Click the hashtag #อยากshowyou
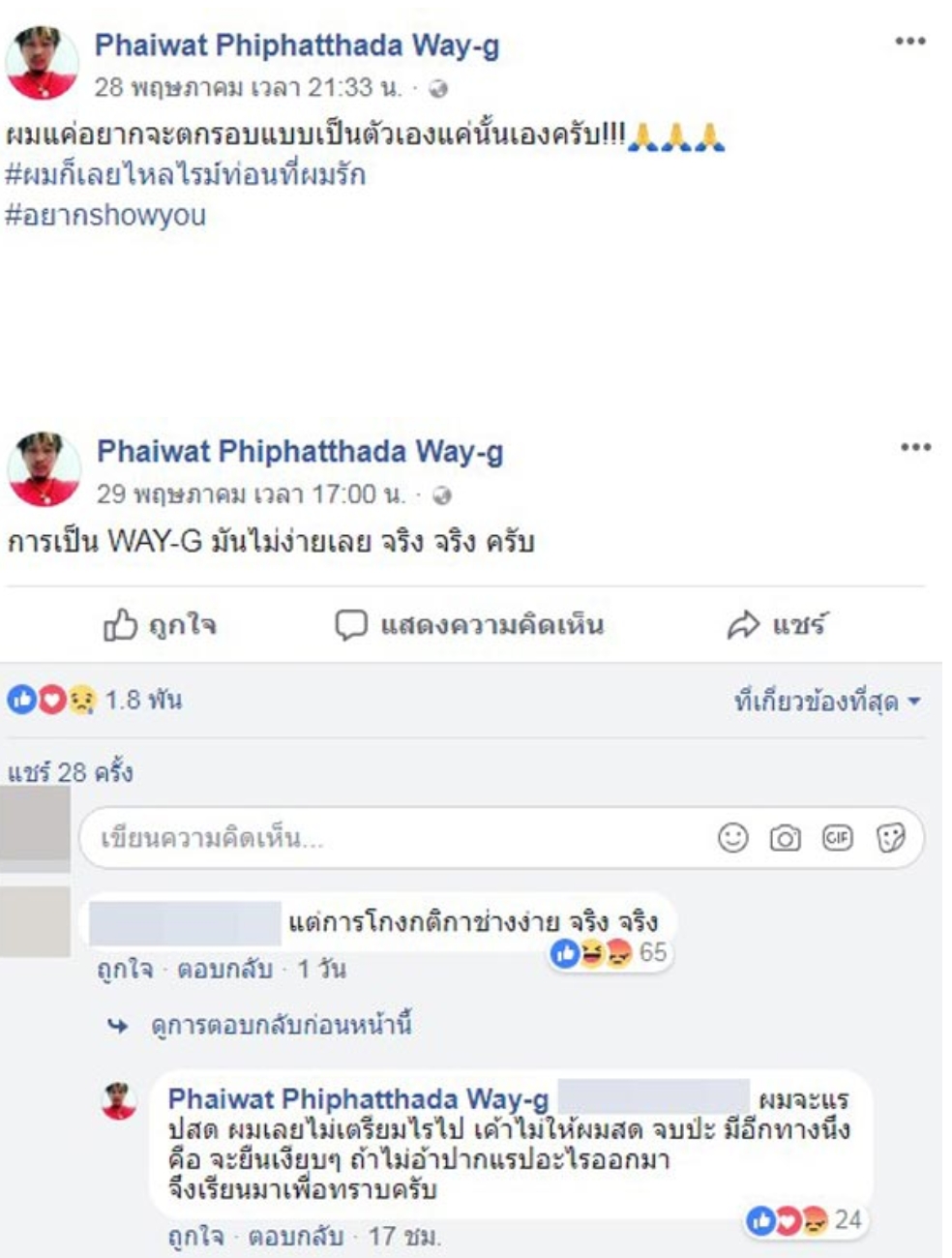The width and height of the screenshot is (952, 1258). pyautogui.click(x=105, y=214)
